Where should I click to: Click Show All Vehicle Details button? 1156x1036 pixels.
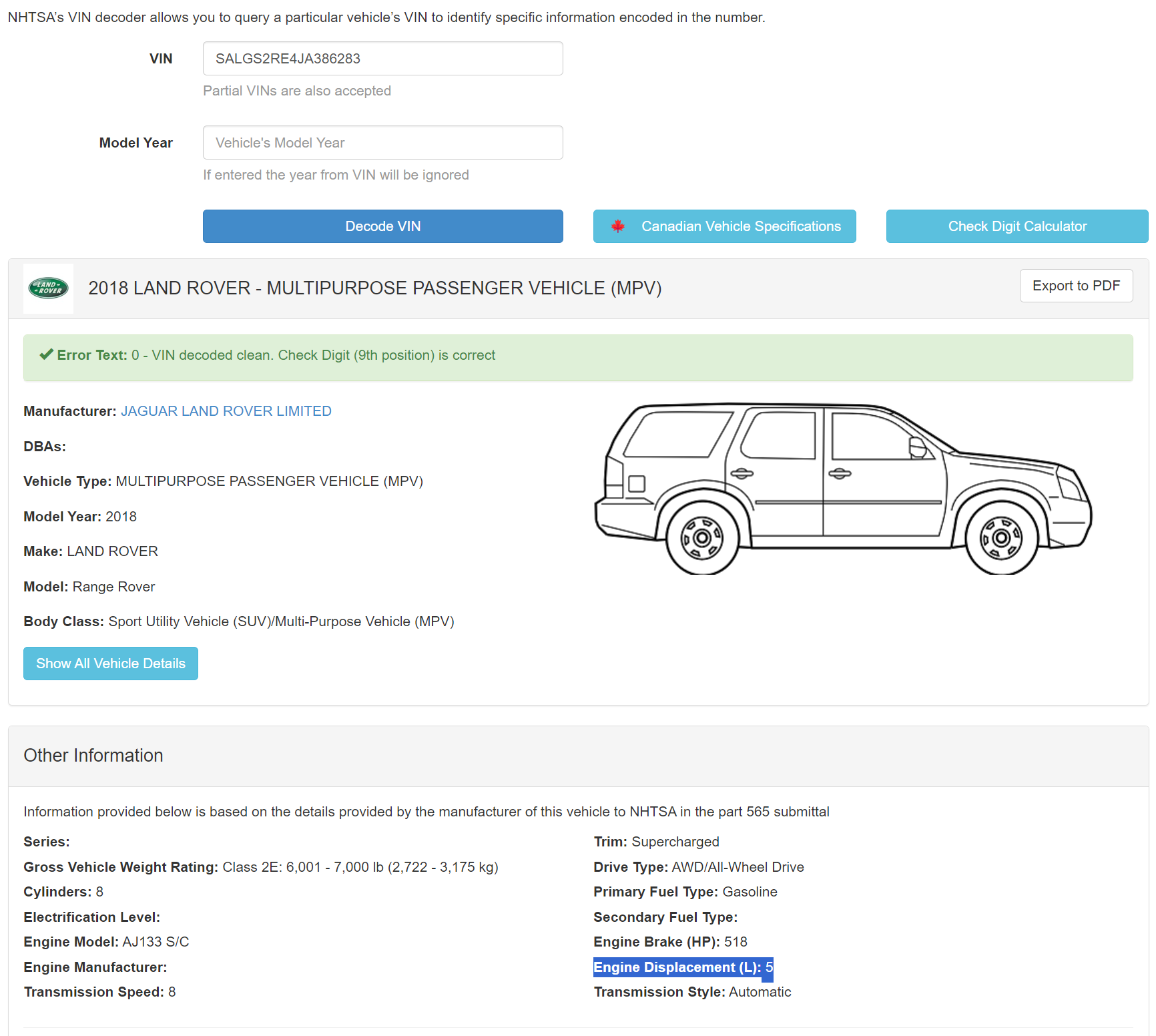tap(111, 664)
